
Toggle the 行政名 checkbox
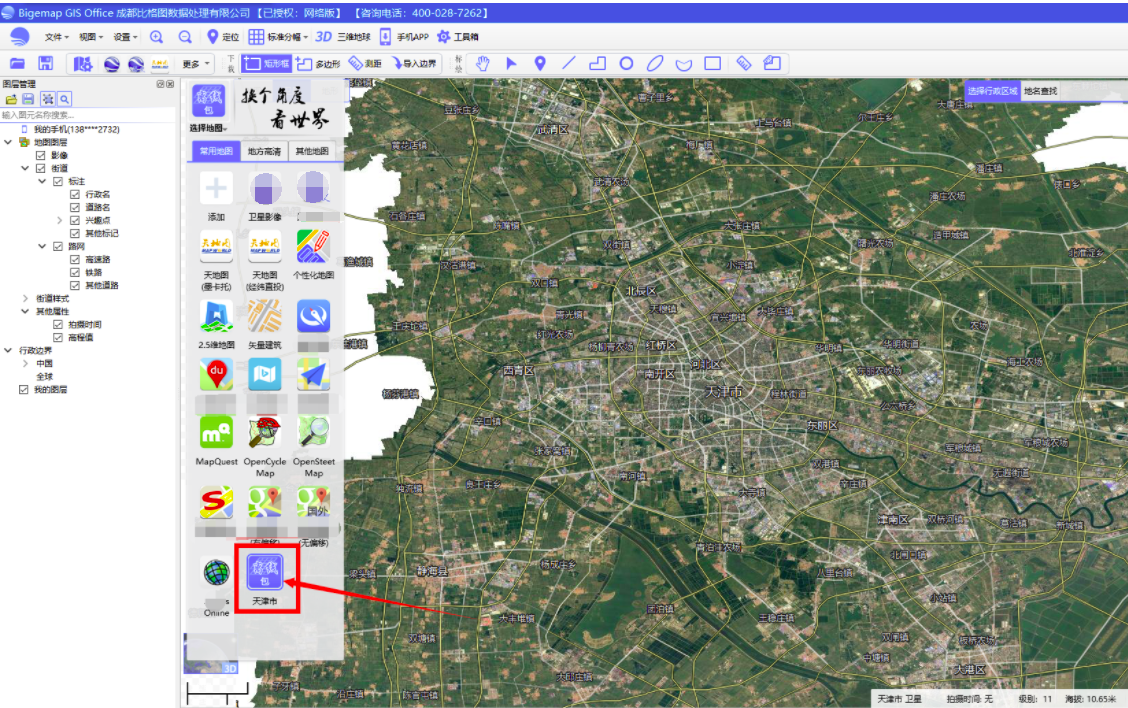(75, 194)
